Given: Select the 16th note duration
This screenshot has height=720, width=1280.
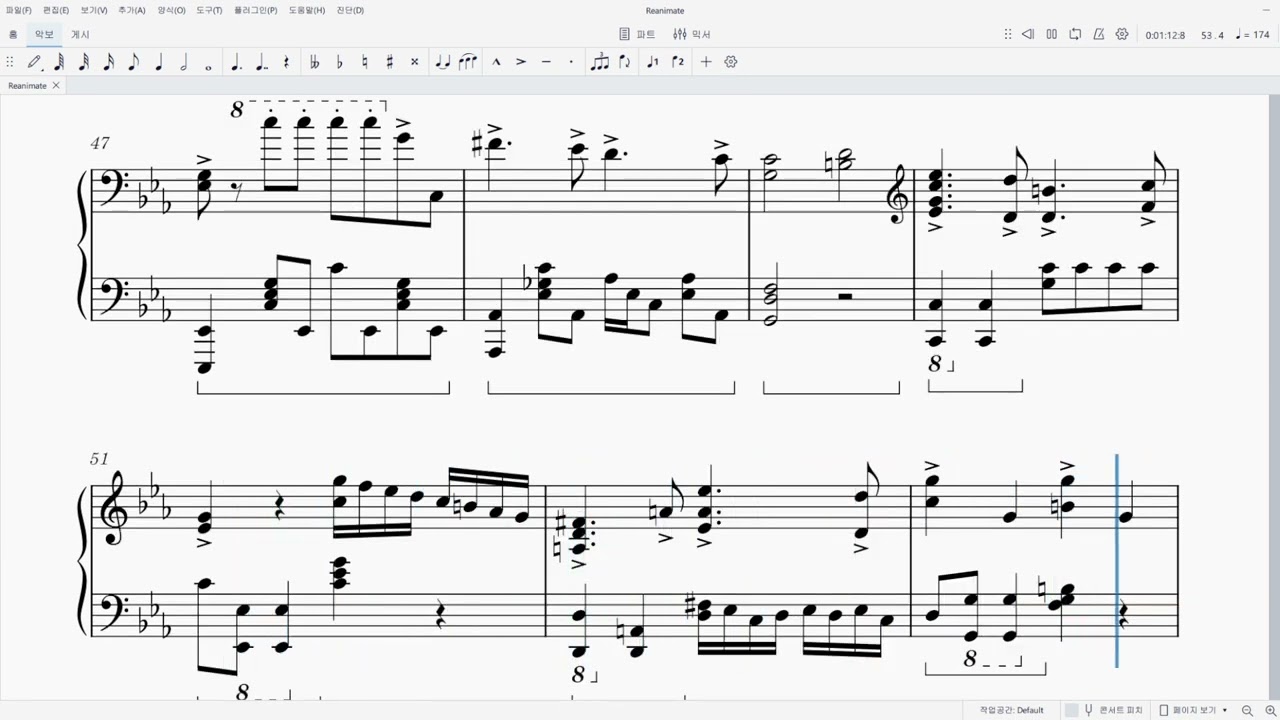Looking at the screenshot, I should (x=109, y=62).
